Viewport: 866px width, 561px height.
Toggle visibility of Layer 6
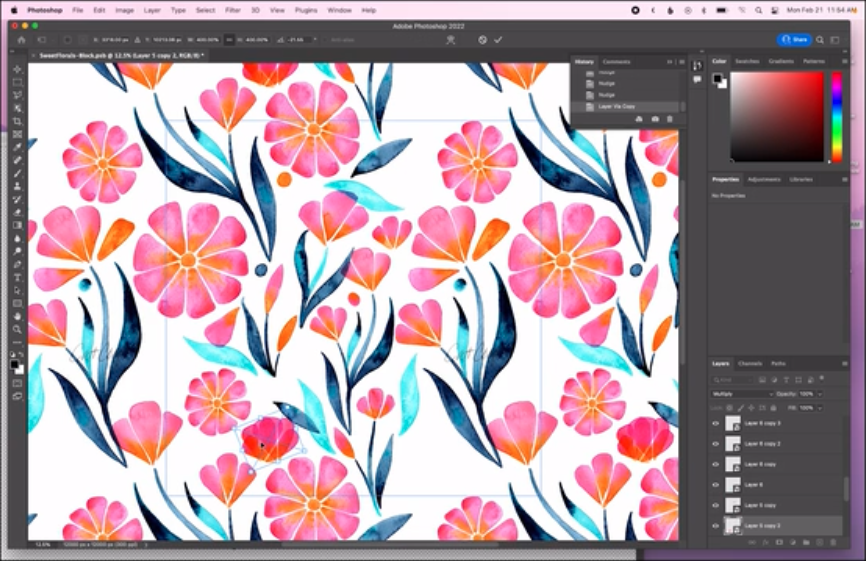pos(715,485)
